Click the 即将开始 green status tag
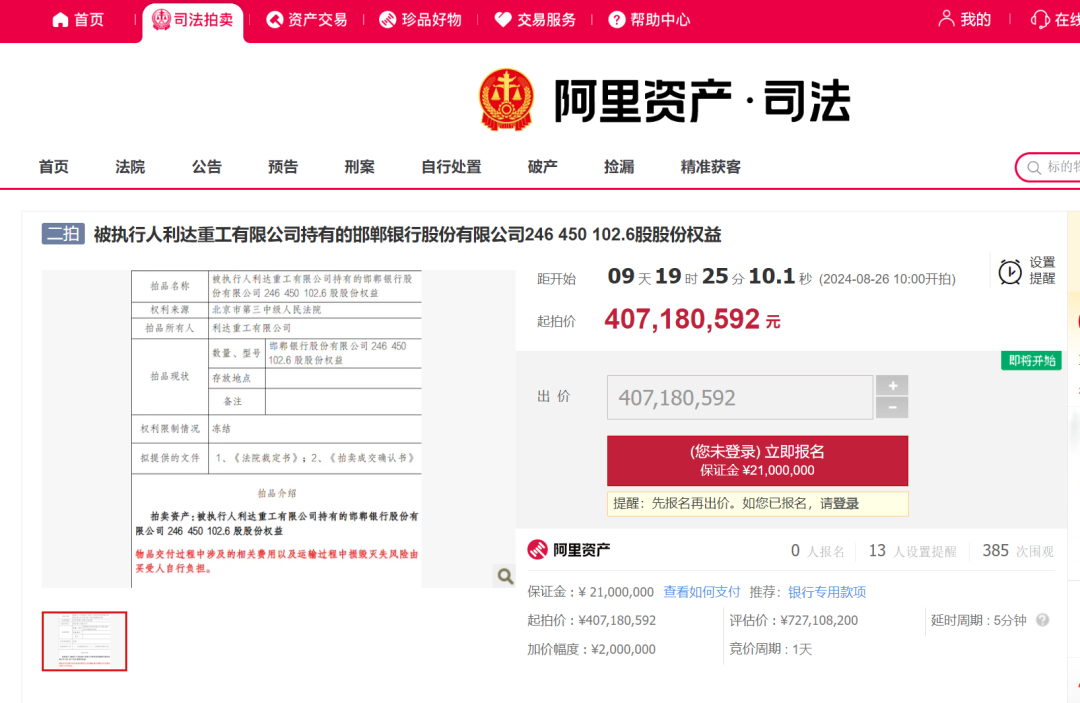1080x703 pixels. 1031,360
